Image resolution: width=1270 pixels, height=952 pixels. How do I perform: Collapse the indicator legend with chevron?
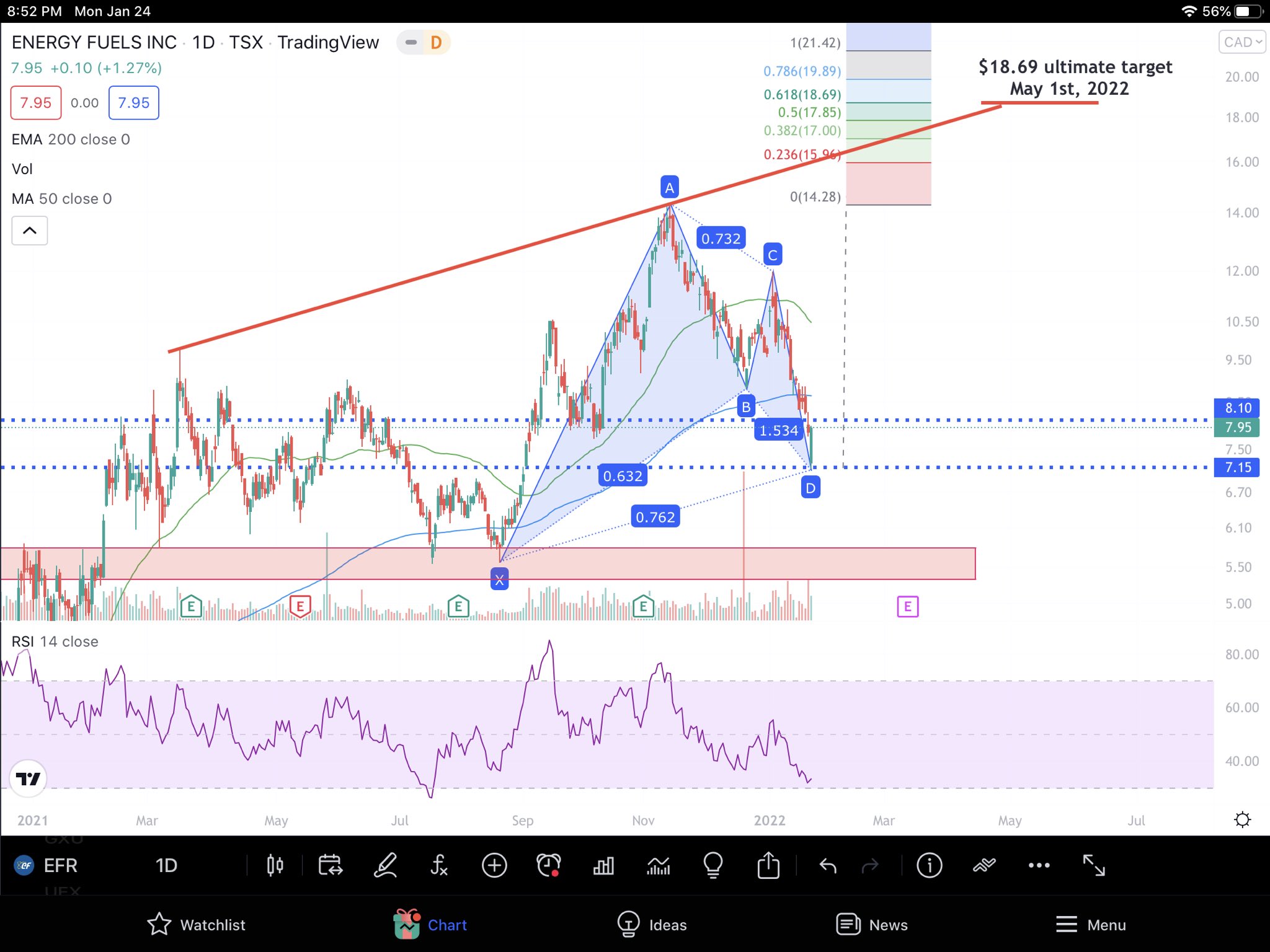coord(29,231)
